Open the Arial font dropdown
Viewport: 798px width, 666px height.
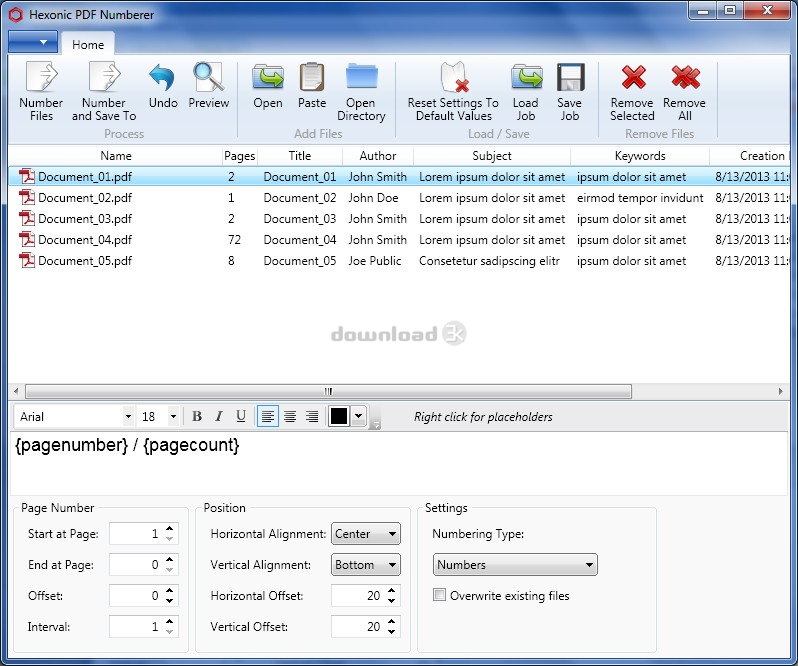[x=128, y=417]
